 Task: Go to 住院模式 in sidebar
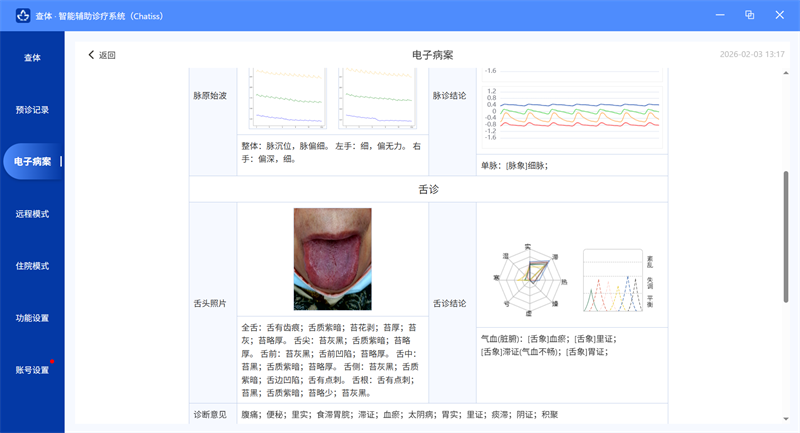[x=32, y=266]
